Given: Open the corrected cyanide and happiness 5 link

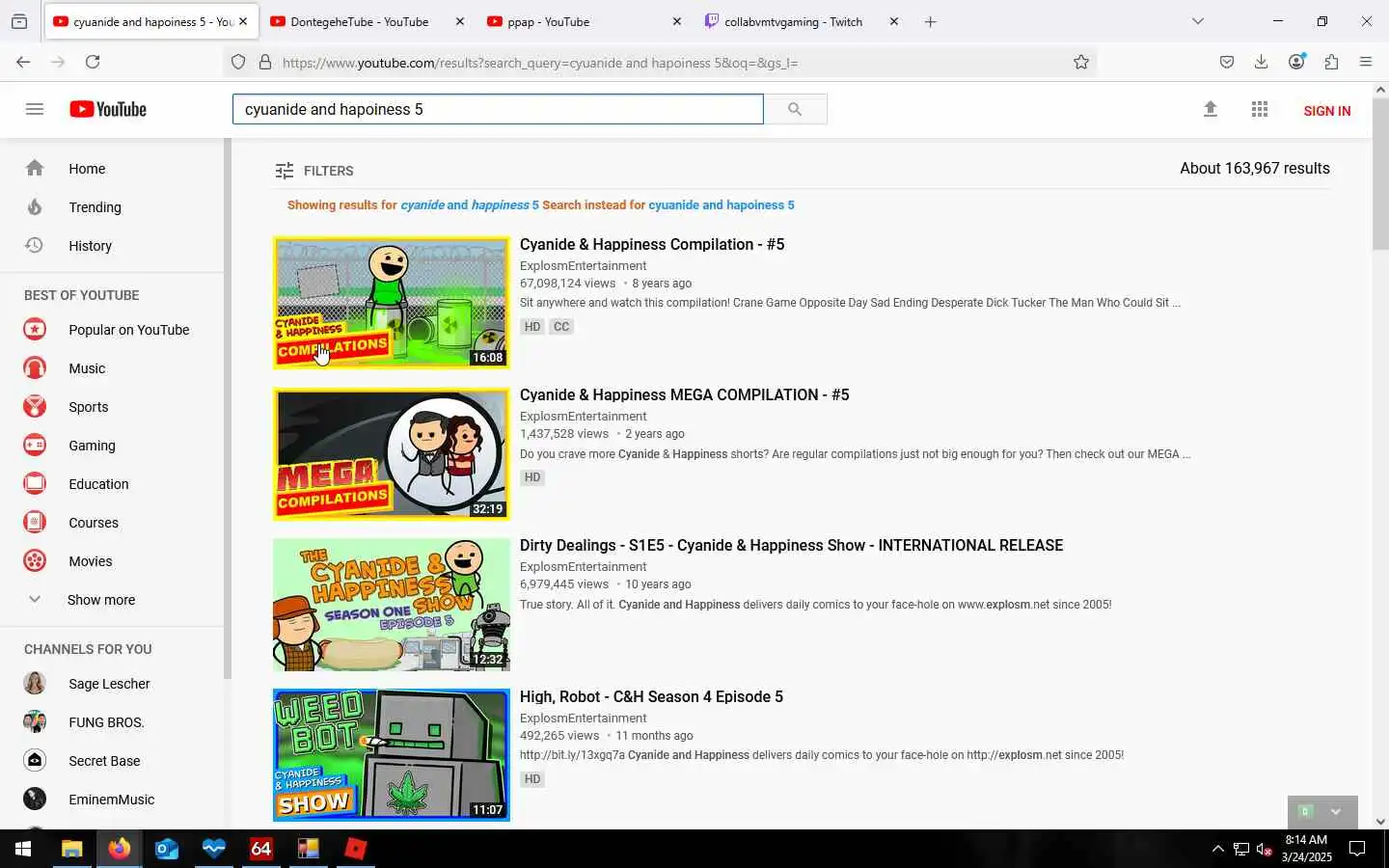Looking at the screenshot, I should [x=470, y=205].
